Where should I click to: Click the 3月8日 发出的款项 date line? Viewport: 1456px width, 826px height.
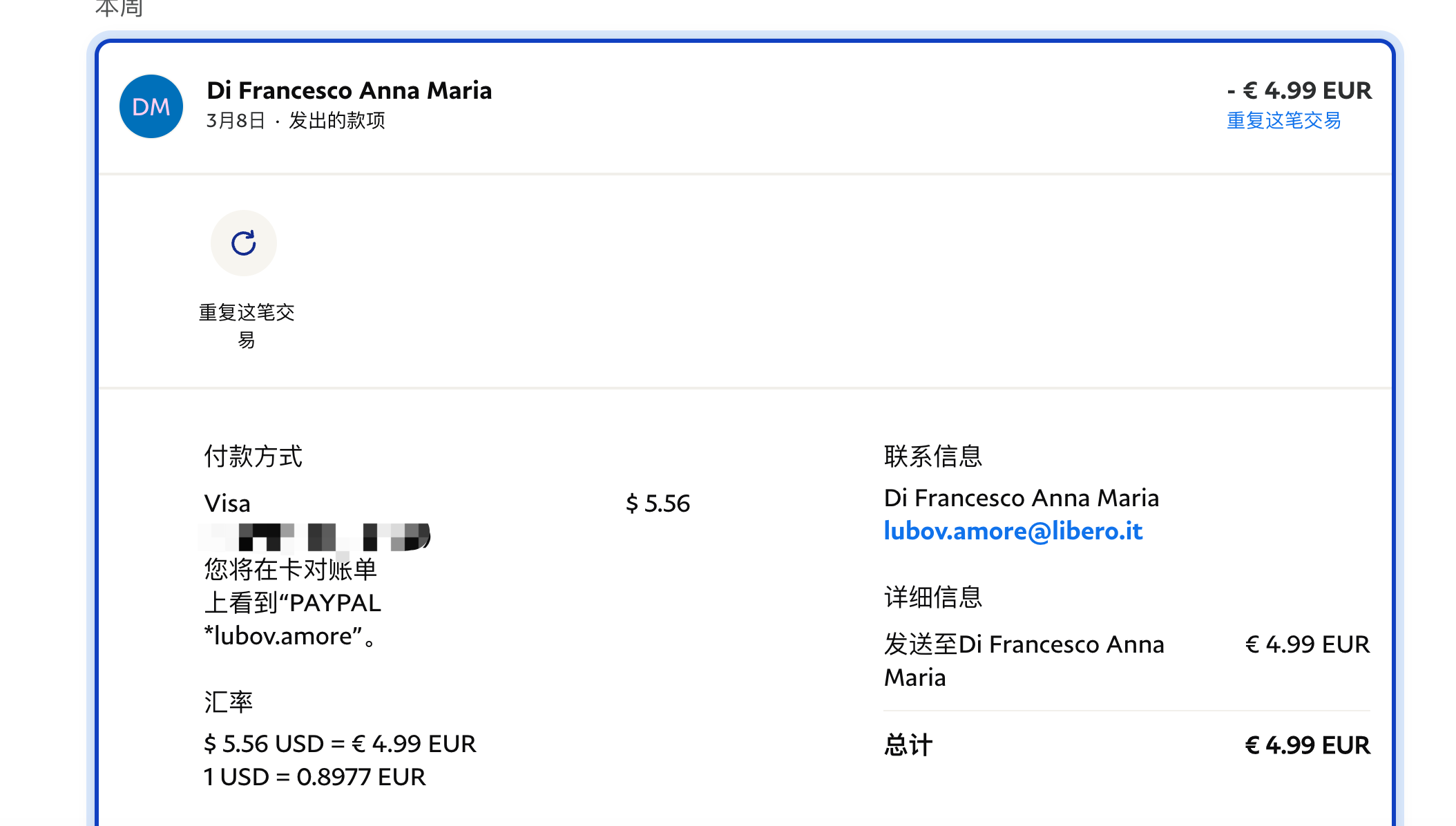(x=296, y=121)
